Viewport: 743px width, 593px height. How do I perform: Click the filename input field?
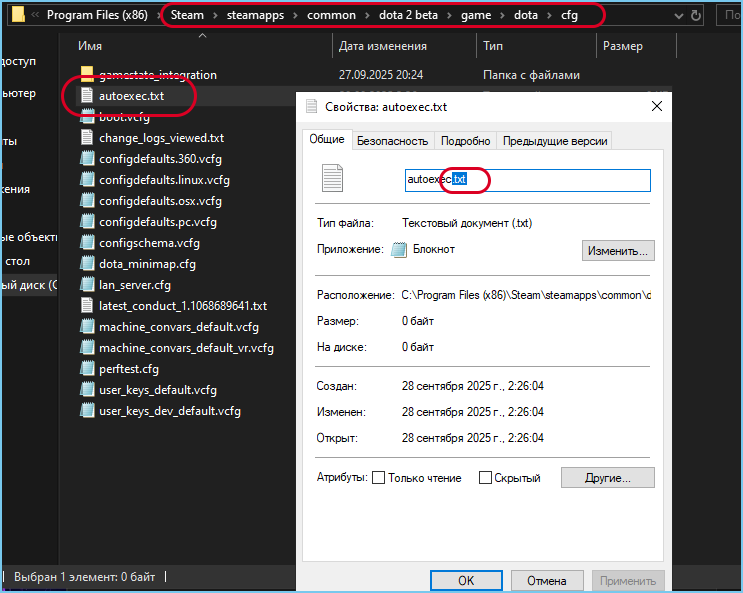[527, 180]
